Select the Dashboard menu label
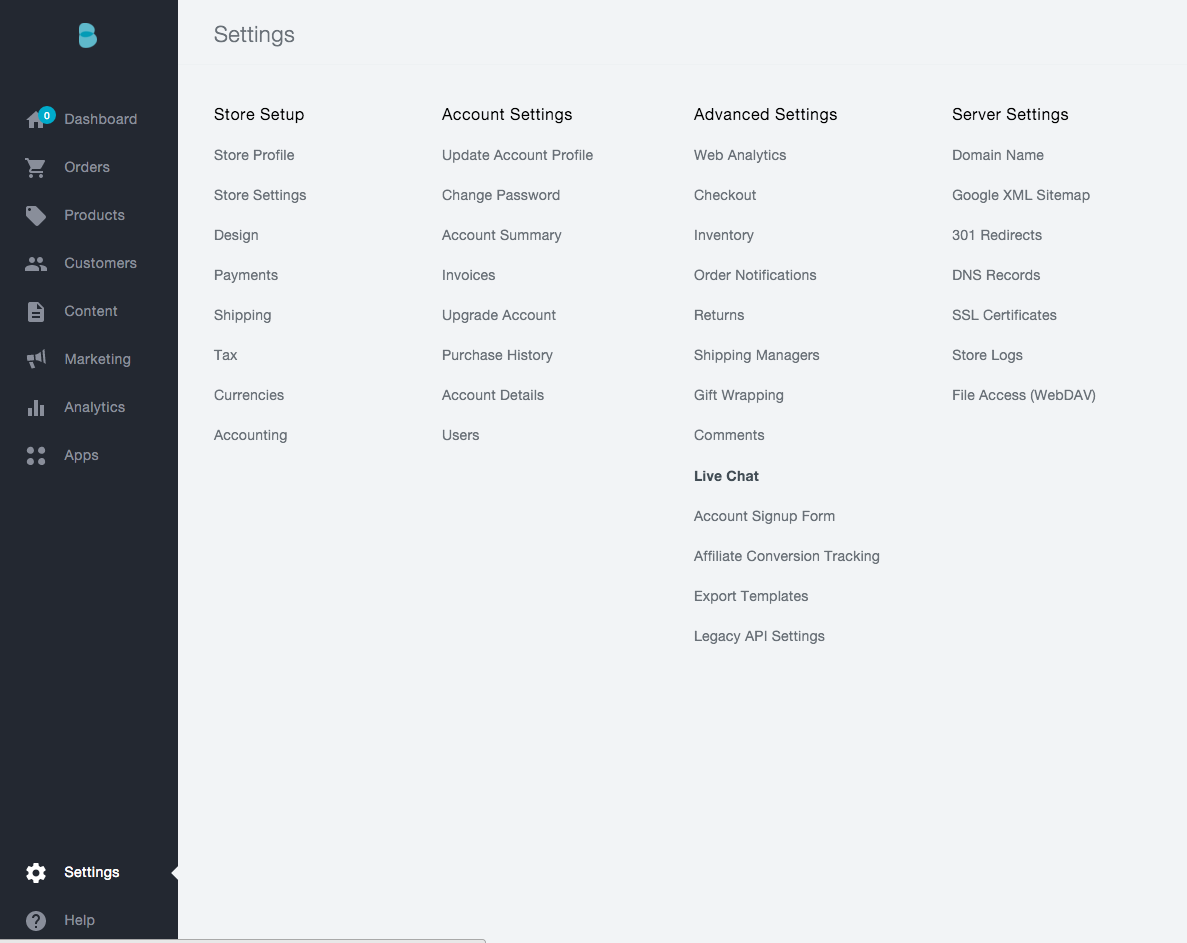Screen dimensions: 1187x943 [100, 119]
